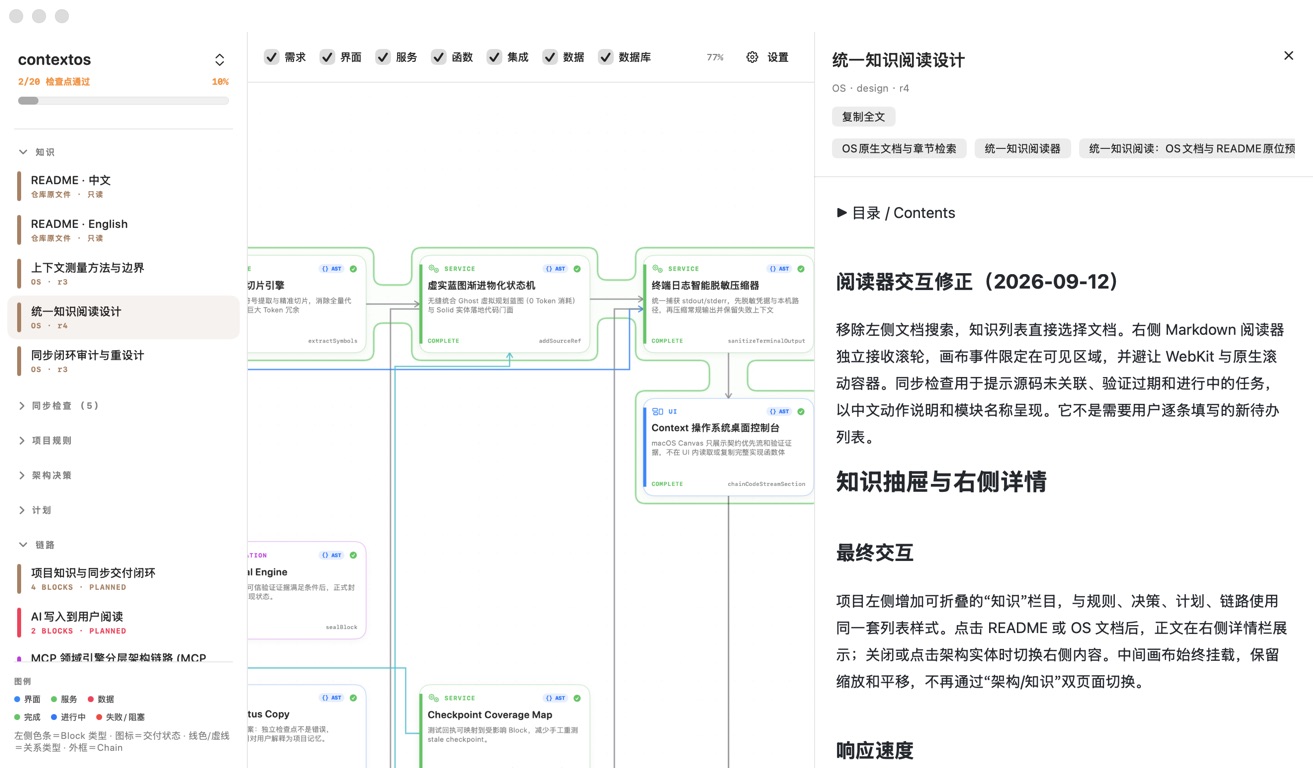Click the blue 进行中 legend dot

pos(54,717)
